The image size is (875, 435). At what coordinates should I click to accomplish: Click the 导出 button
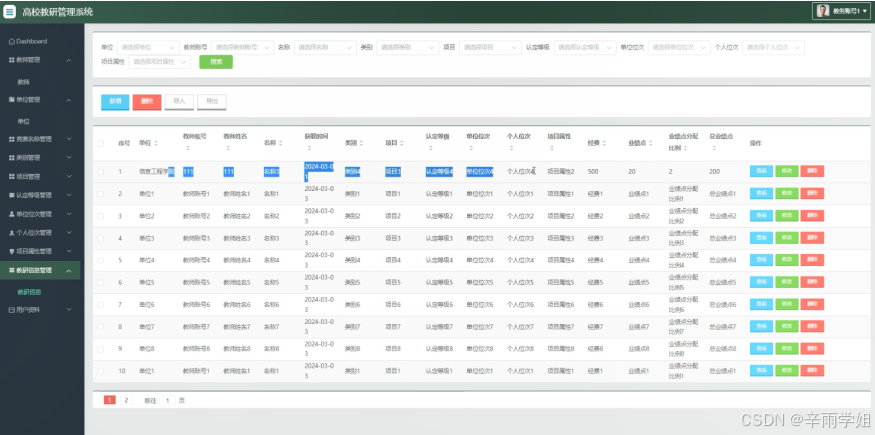point(212,102)
